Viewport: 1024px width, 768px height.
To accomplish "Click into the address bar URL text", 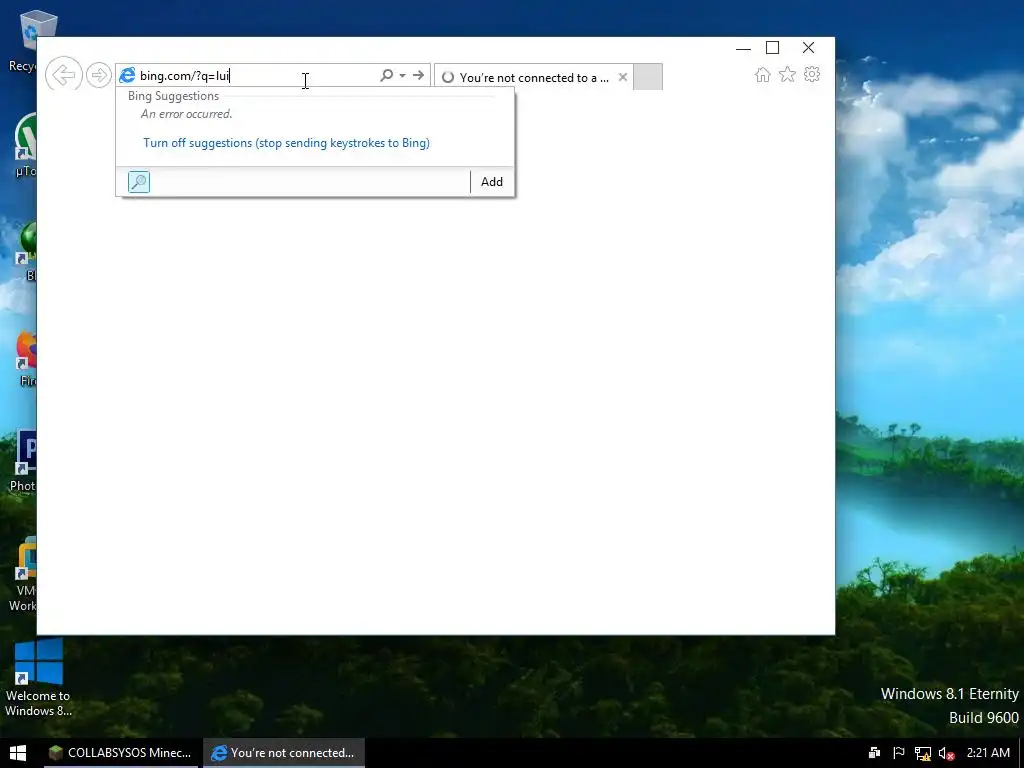I will [x=185, y=76].
